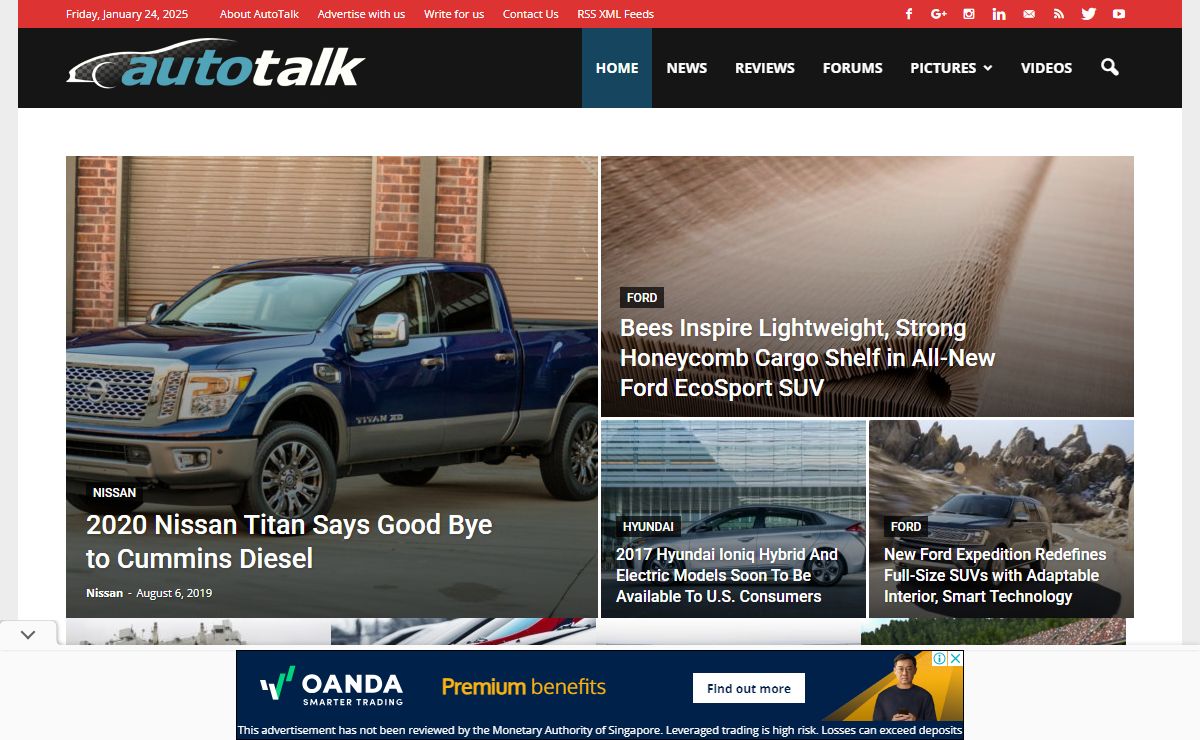Go to the HOME menu item
Image resolution: width=1200 pixels, height=740 pixels.
click(617, 68)
